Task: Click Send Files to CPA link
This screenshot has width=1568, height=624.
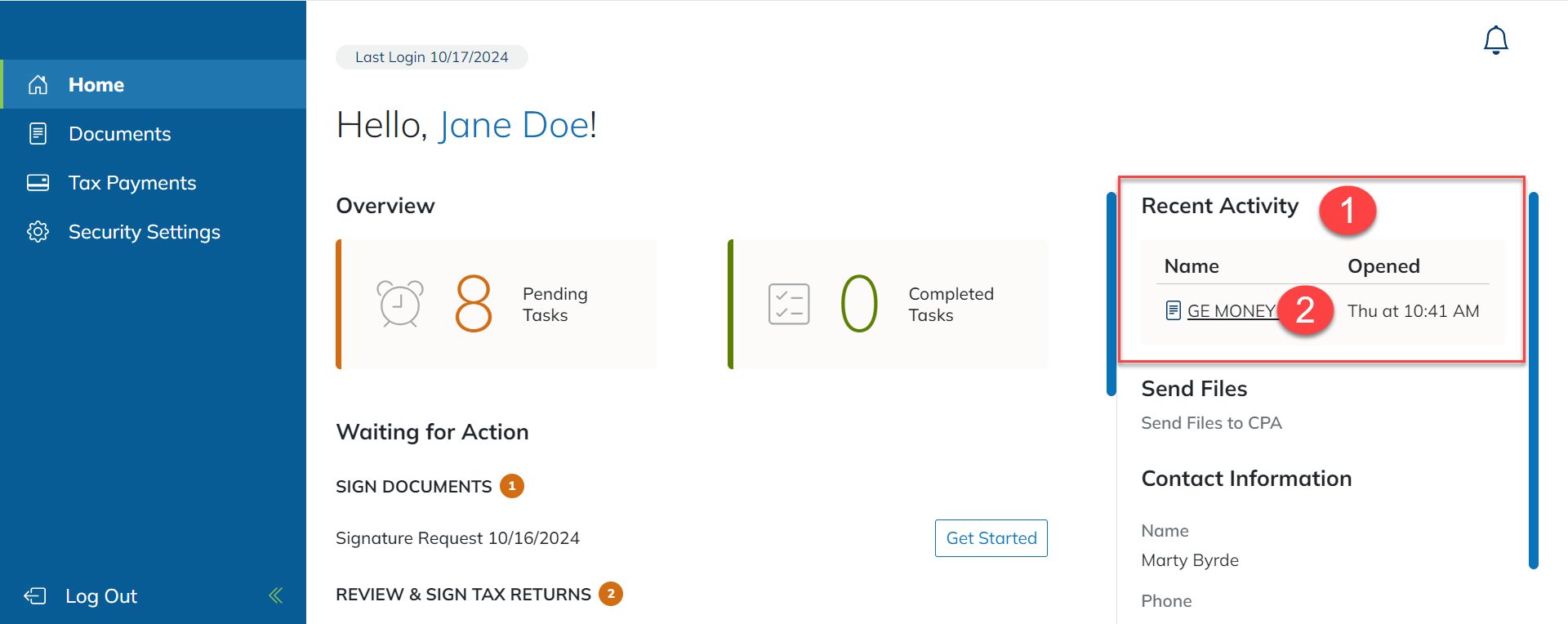Action: click(x=1211, y=423)
